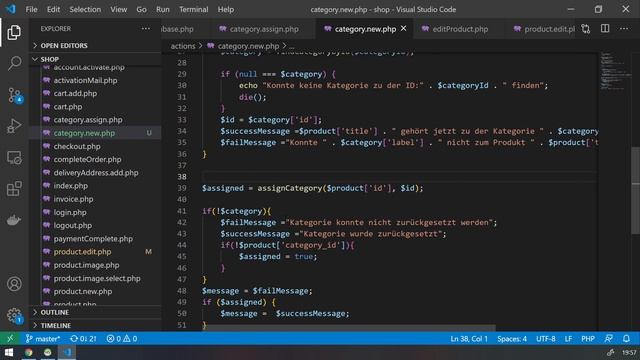Viewport: 640px width, 360px height.
Task: Open checkout.php in explorer
Action: [77, 146]
